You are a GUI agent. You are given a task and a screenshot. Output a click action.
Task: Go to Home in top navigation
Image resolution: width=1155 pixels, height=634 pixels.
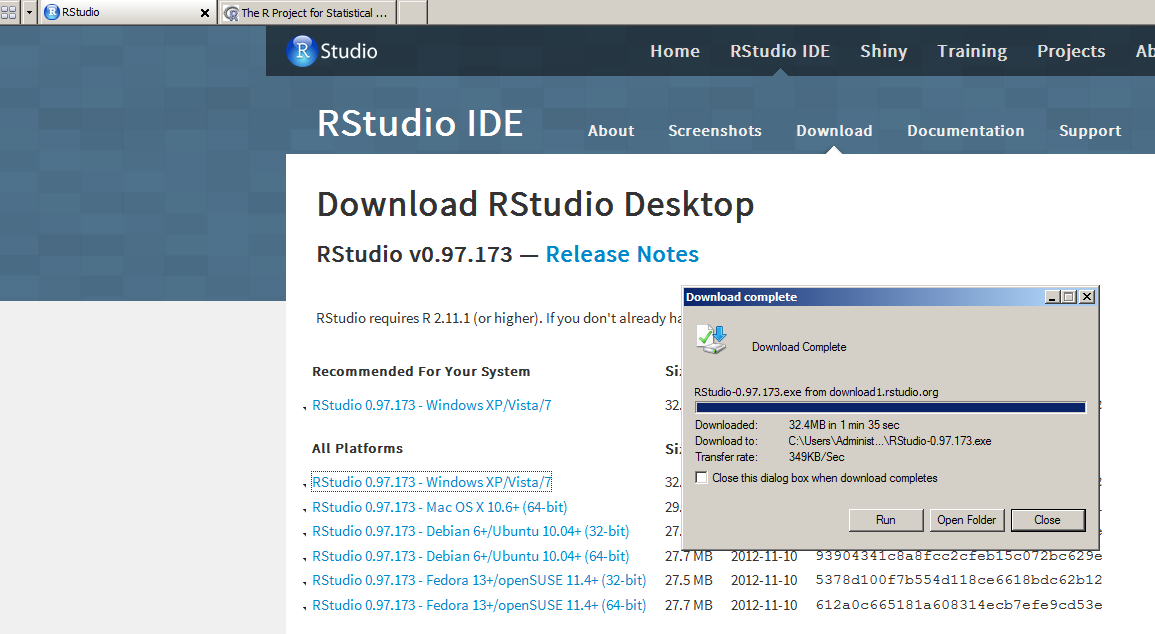[675, 51]
